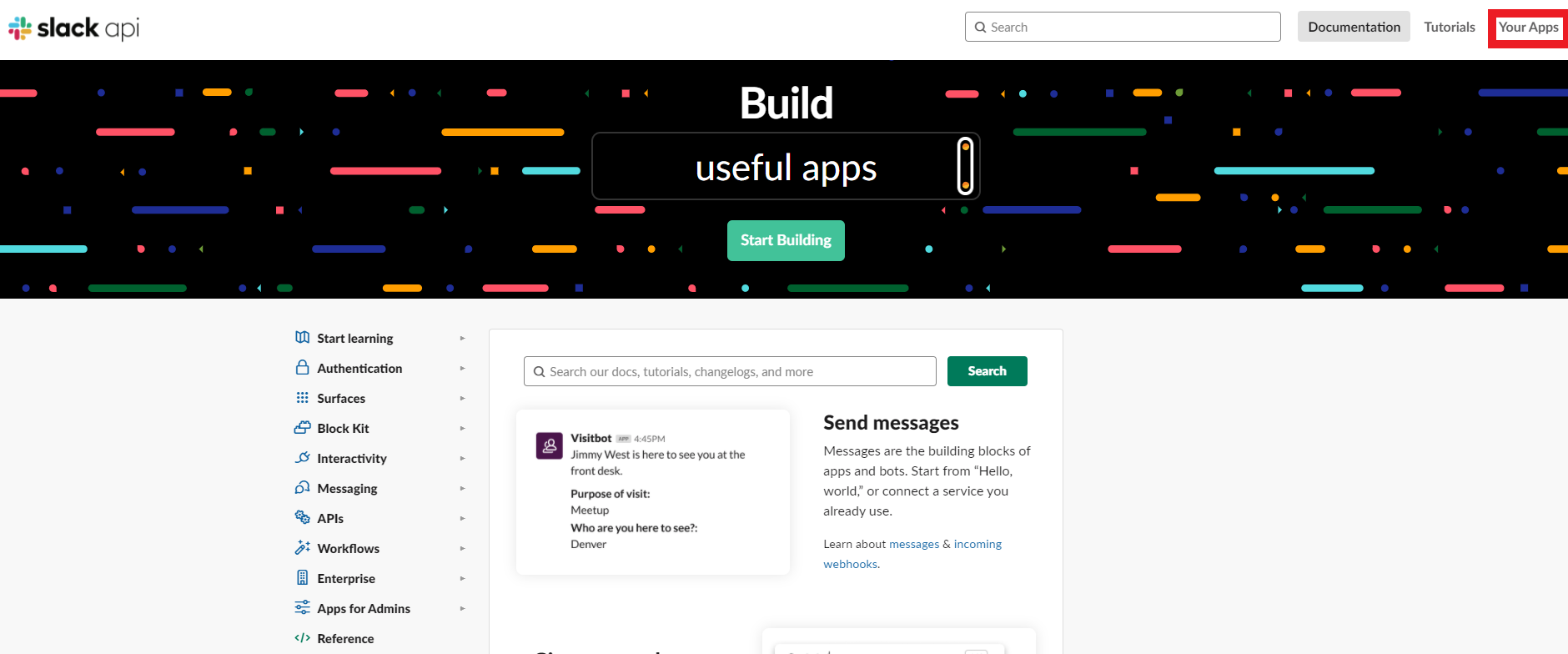Viewport: 1568px width, 654px height.
Task: Click the Apps for Admins sliders icon
Action: click(303, 607)
